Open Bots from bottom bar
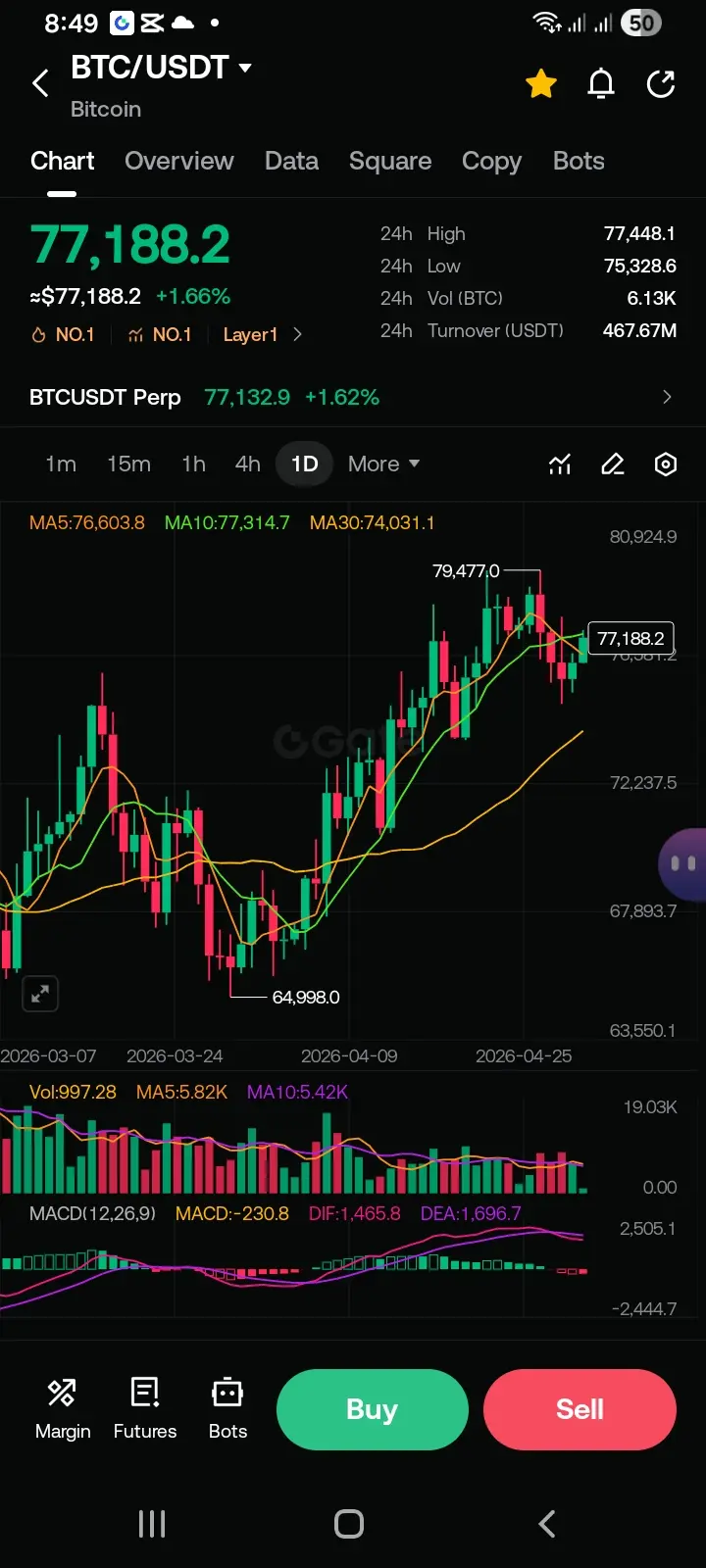 coord(227,1409)
